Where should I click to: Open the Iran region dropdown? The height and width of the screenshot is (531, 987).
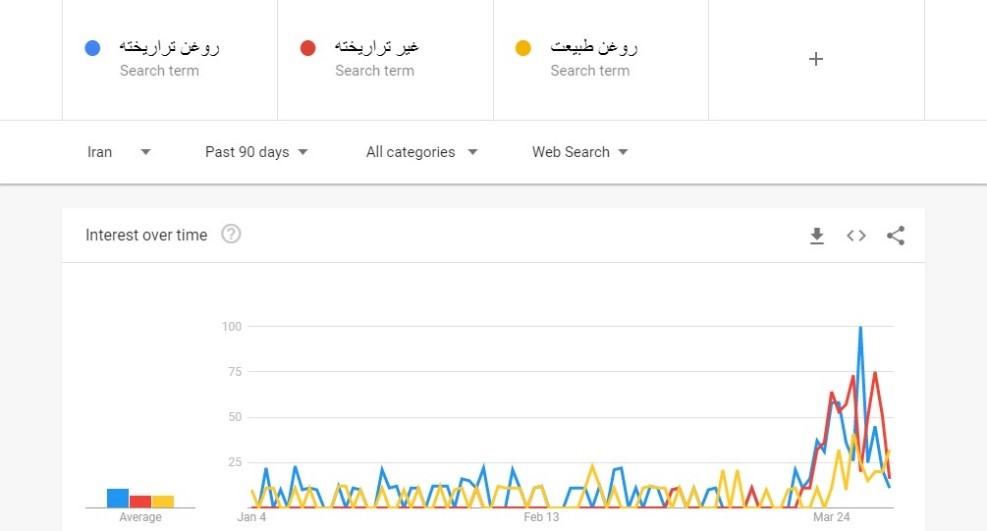pyautogui.click(x=118, y=152)
